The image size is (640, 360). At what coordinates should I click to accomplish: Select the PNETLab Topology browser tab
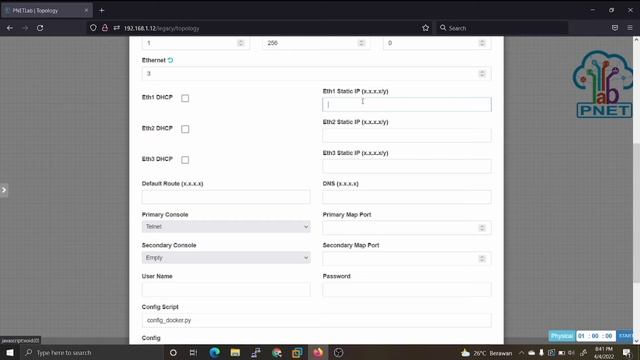click(x=46, y=11)
